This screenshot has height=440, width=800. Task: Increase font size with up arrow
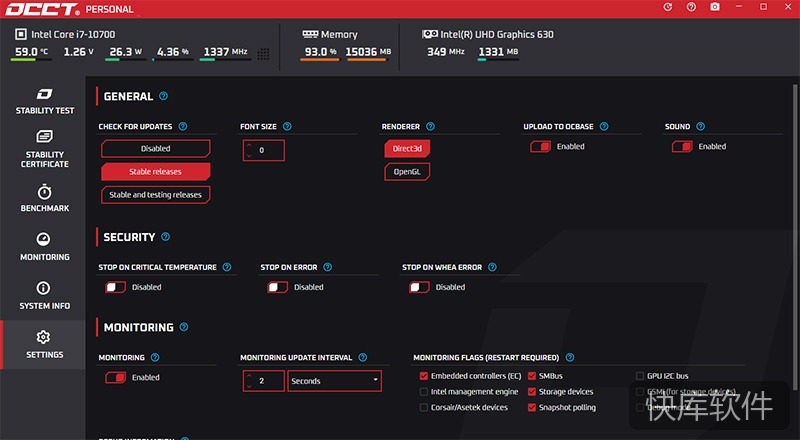point(249,145)
